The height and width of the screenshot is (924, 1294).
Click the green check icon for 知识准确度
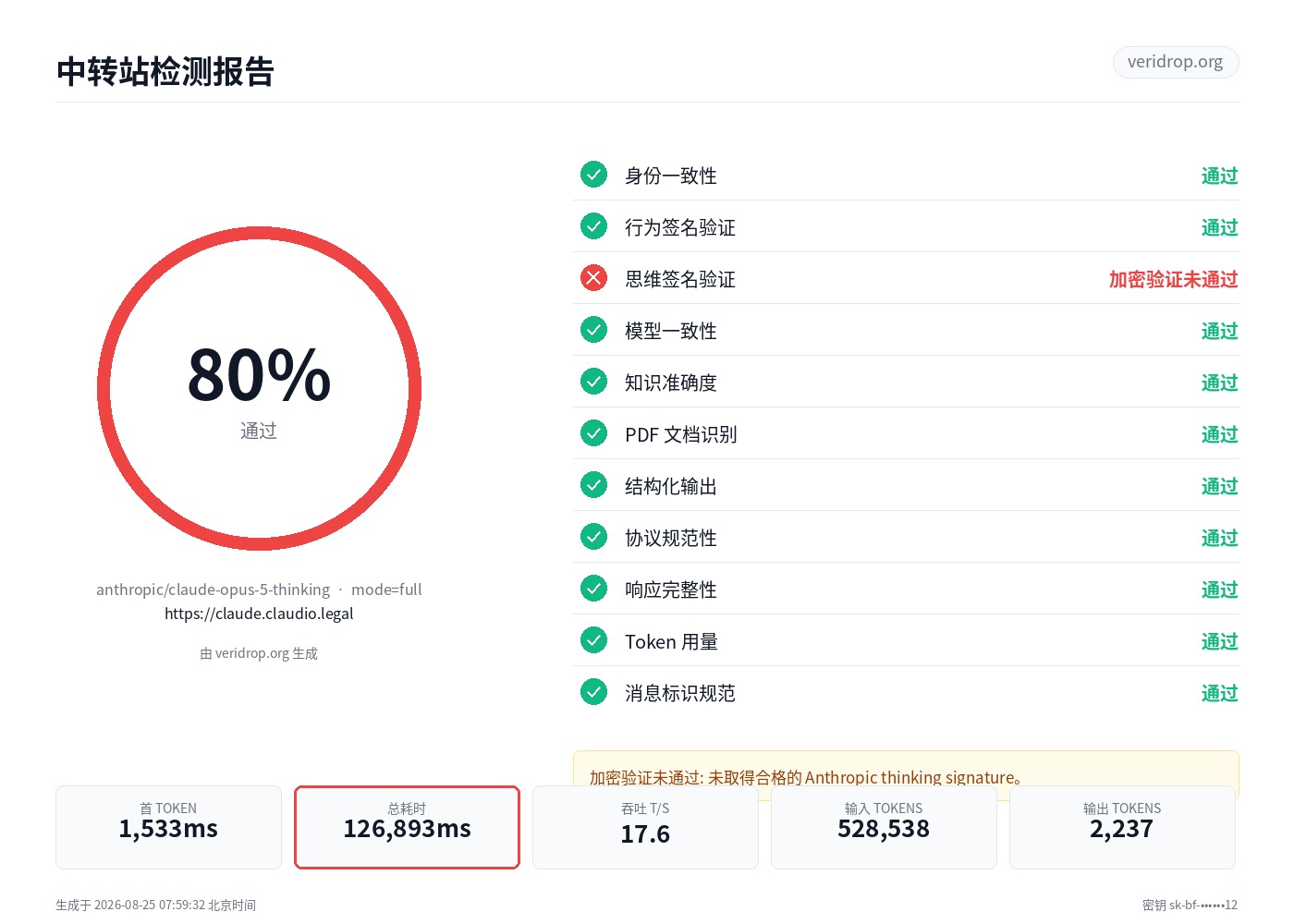[x=593, y=382]
